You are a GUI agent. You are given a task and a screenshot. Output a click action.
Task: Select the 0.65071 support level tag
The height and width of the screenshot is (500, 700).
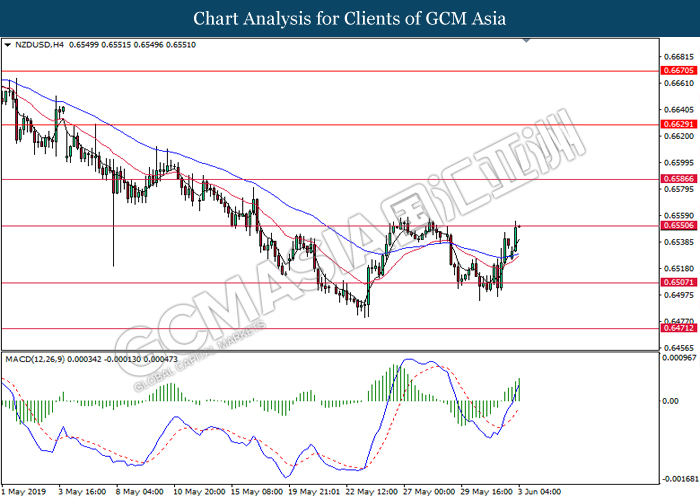677,283
